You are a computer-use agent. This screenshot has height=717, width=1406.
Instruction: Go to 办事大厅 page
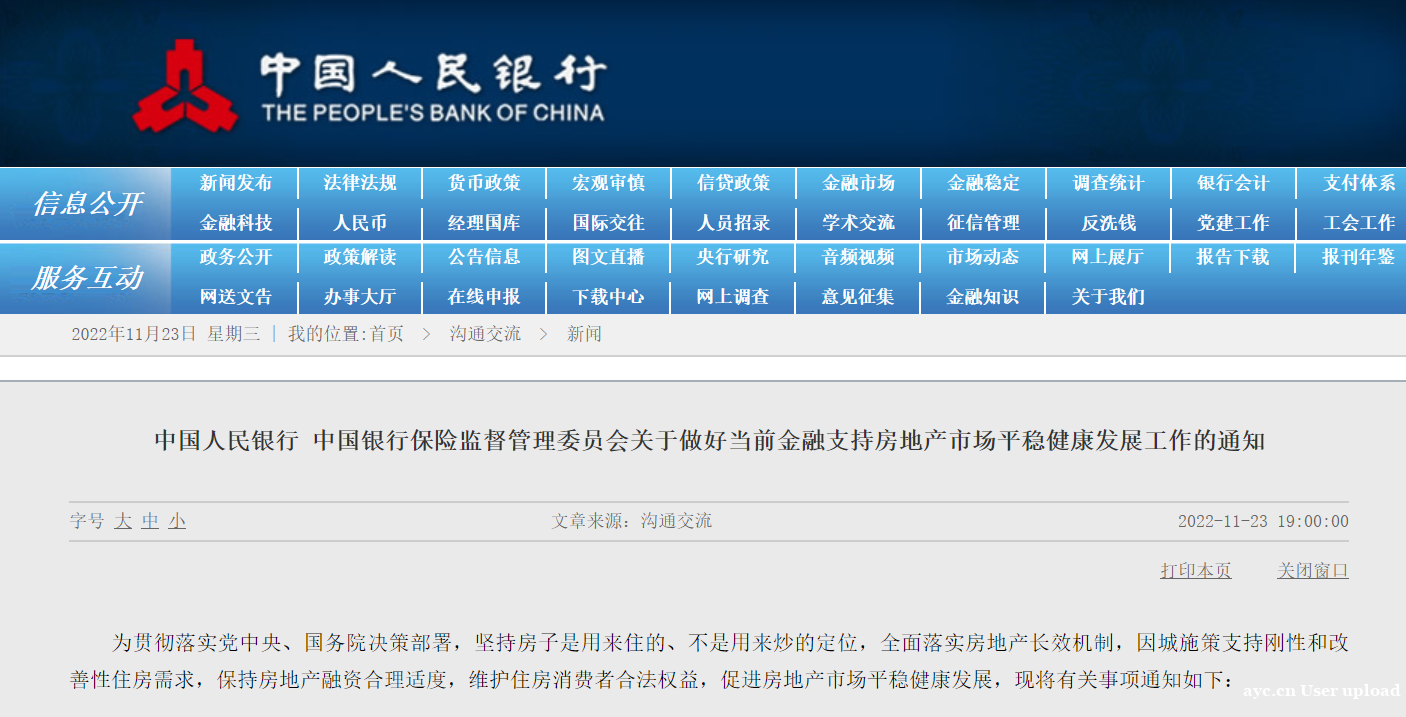click(360, 297)
